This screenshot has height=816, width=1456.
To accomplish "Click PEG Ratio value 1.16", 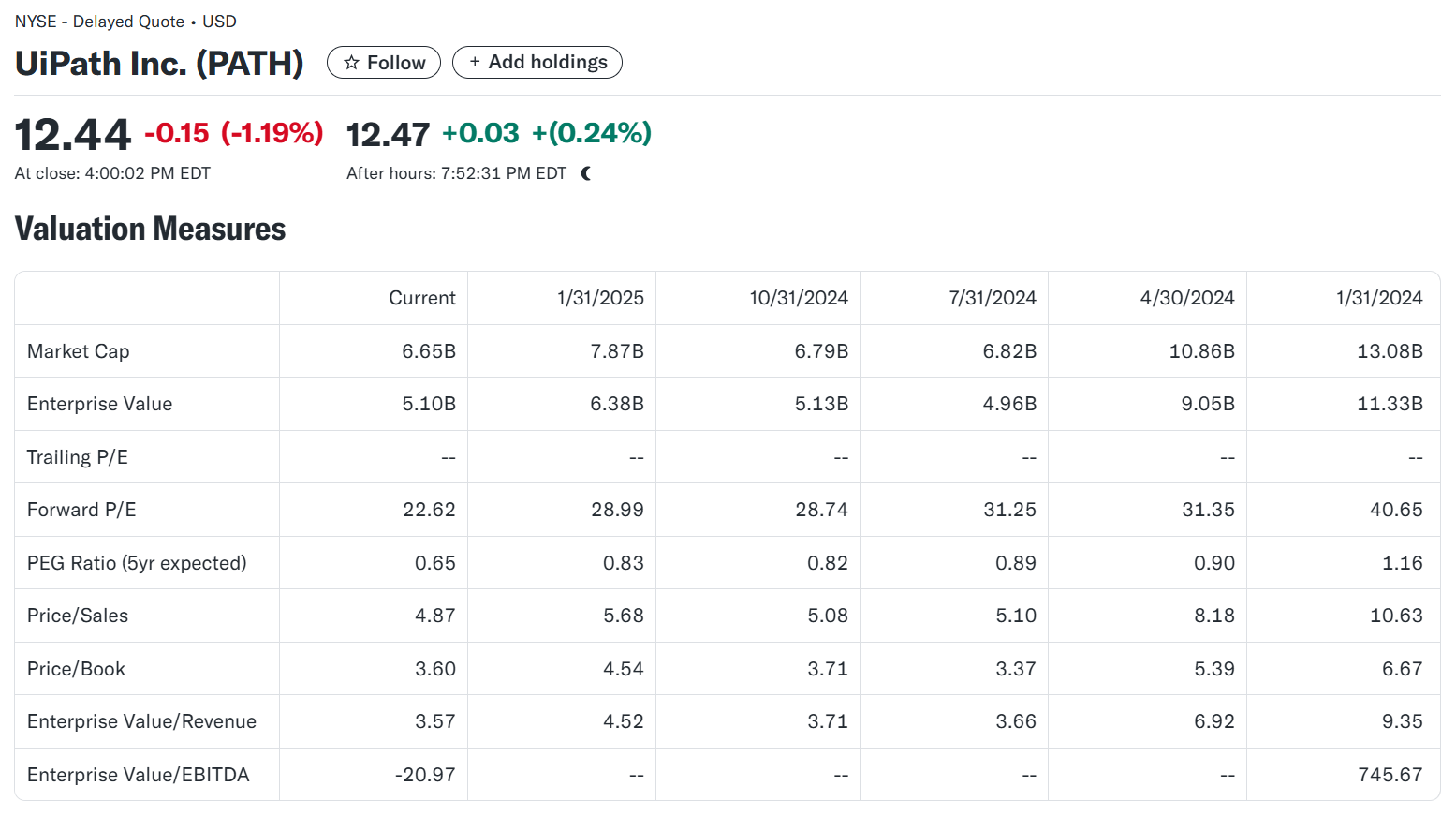I will pyautogui.click(x=1403, y=563).
